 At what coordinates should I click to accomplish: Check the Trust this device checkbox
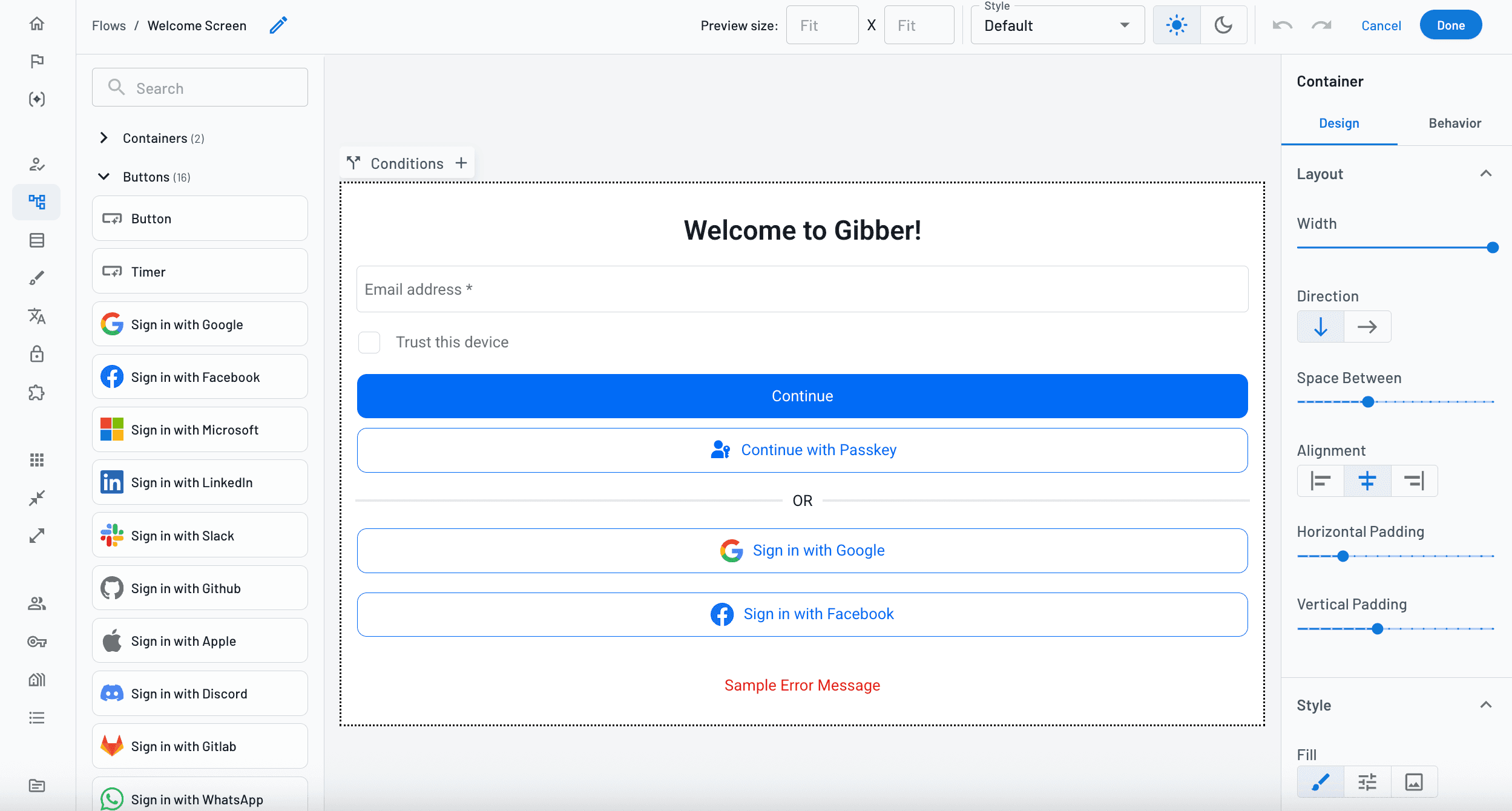(x=369, y=343)
